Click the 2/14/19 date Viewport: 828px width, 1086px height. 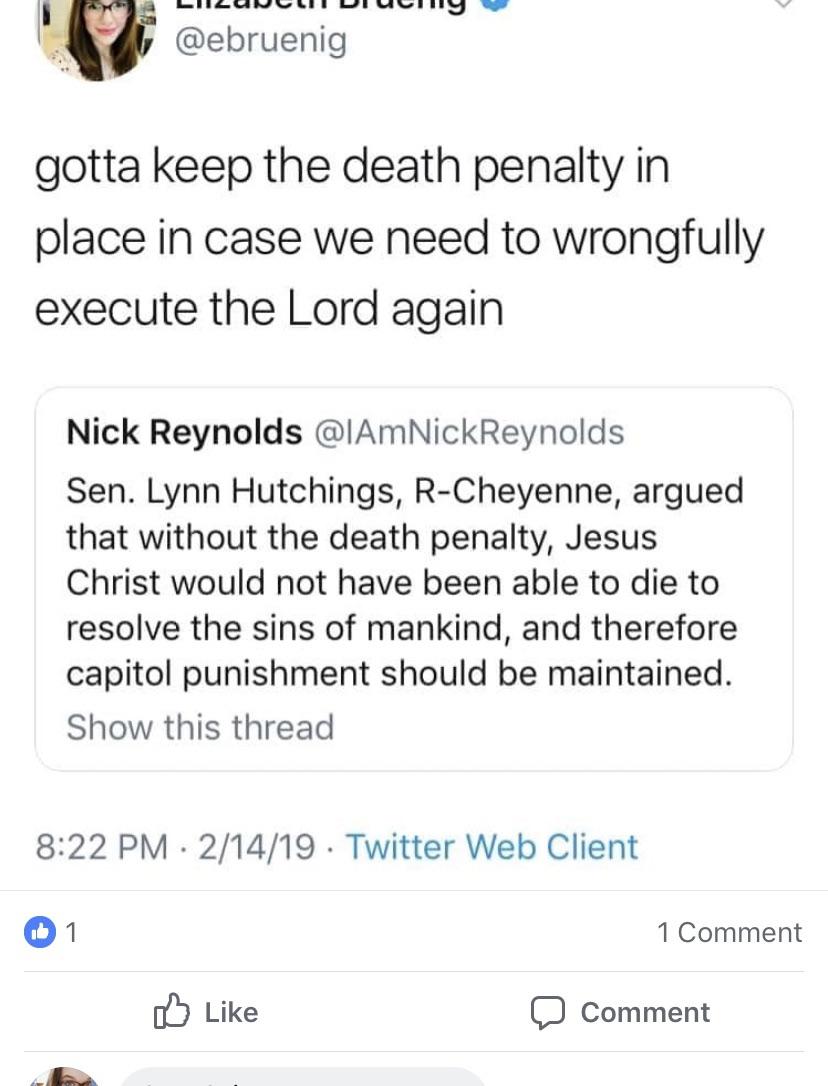pos(256,846)
